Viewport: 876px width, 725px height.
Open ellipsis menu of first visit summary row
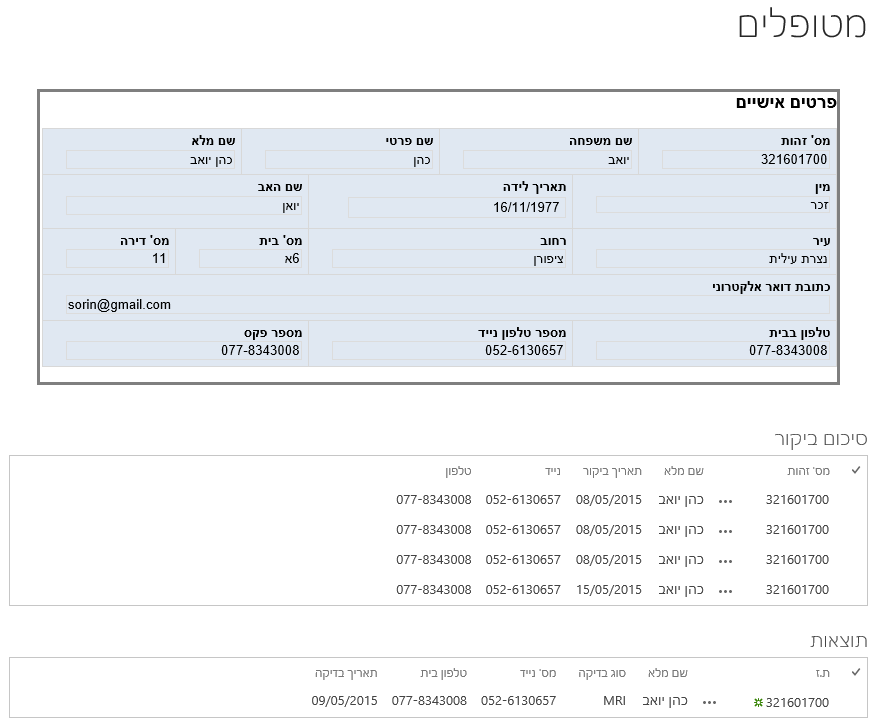pyautogui.click(x=726, y=500)
